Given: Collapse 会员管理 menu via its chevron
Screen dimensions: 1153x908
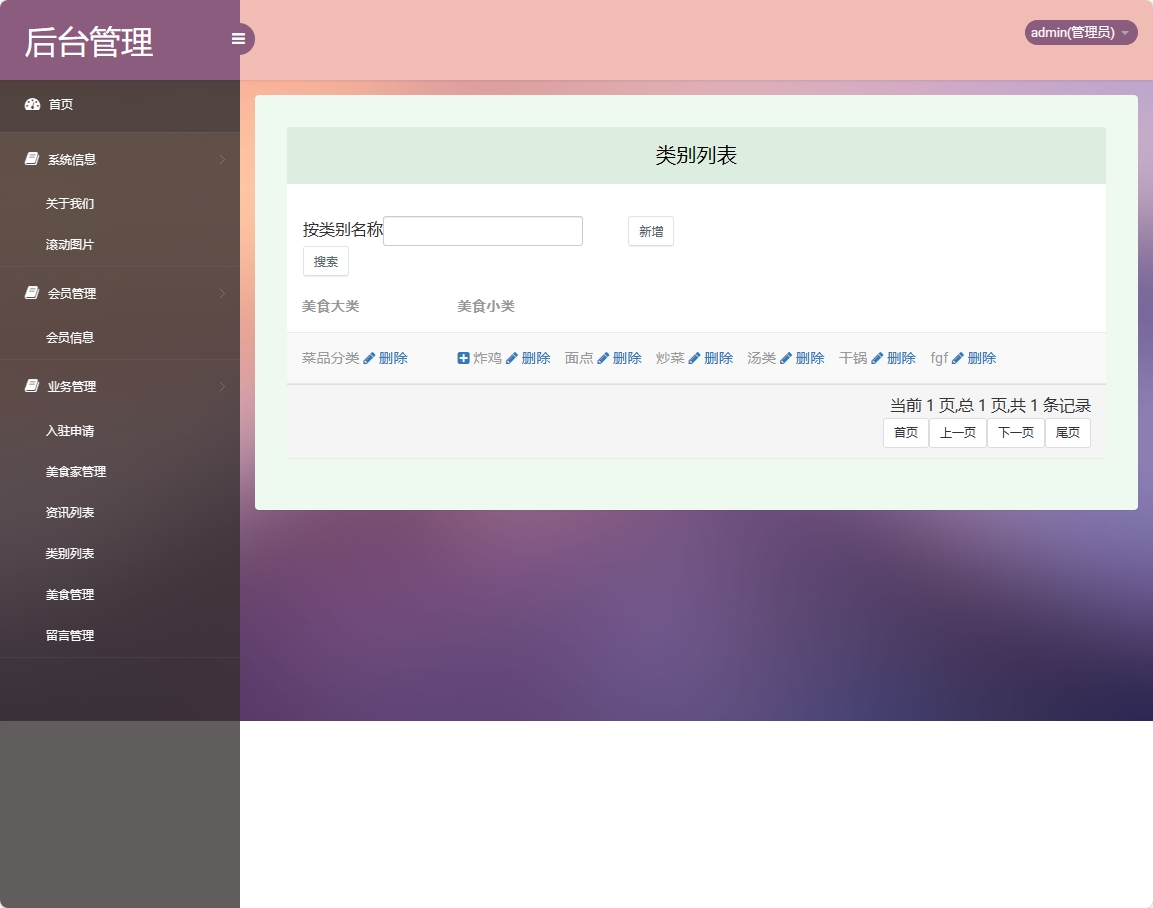Looking at the screenshot, I should click(222, 293).
